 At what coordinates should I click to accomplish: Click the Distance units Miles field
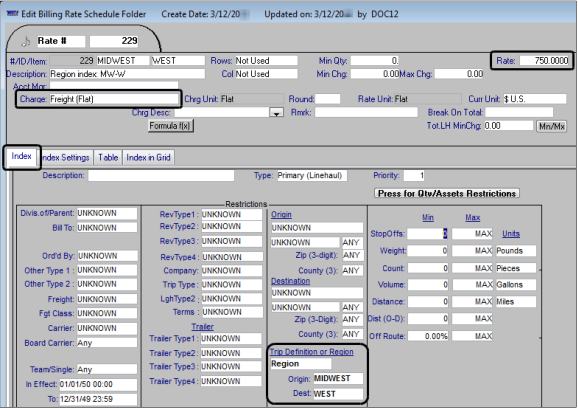coord(516,301)
